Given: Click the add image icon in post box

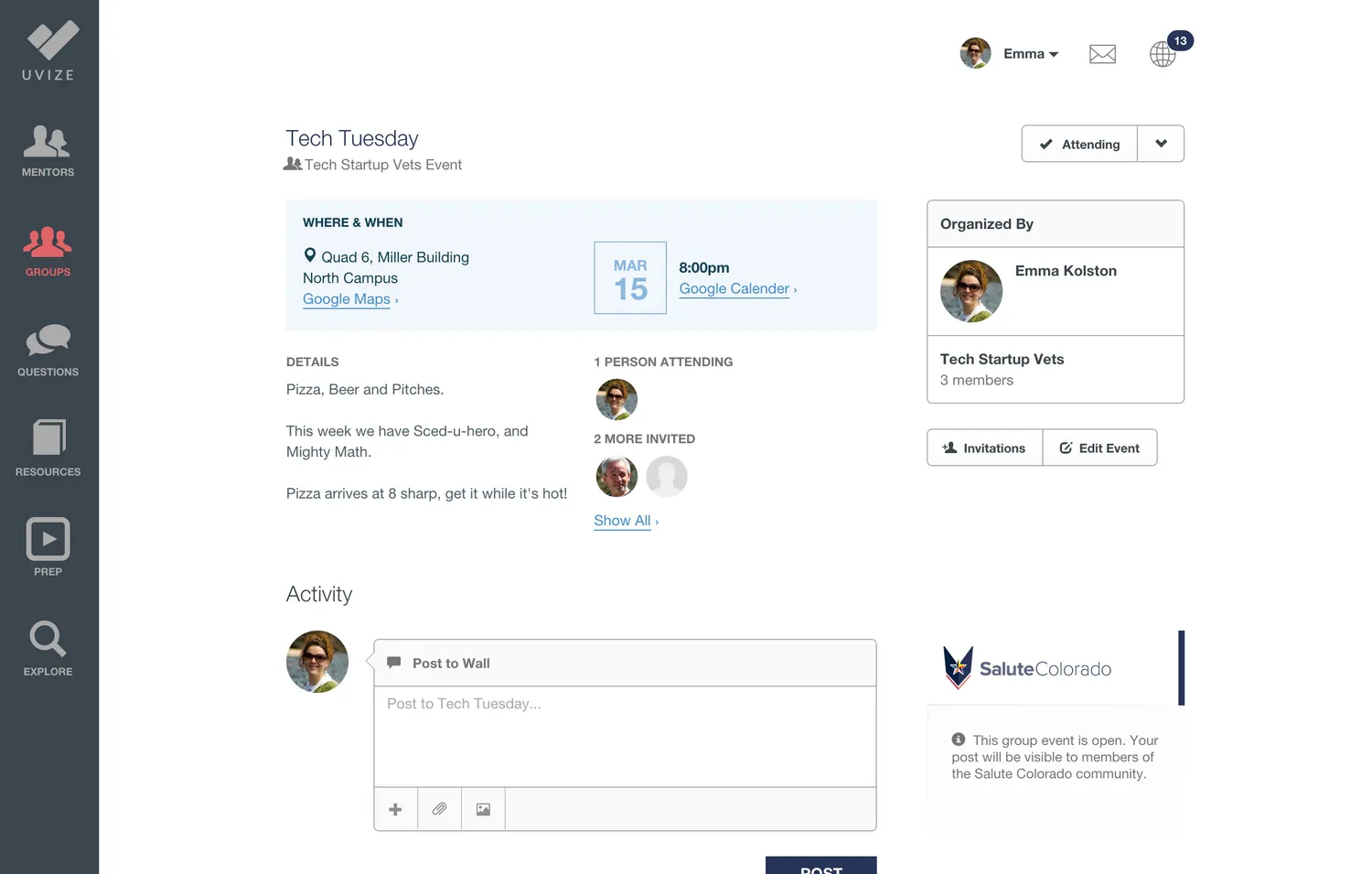Looking at the screenshot, I should [483, 809].
